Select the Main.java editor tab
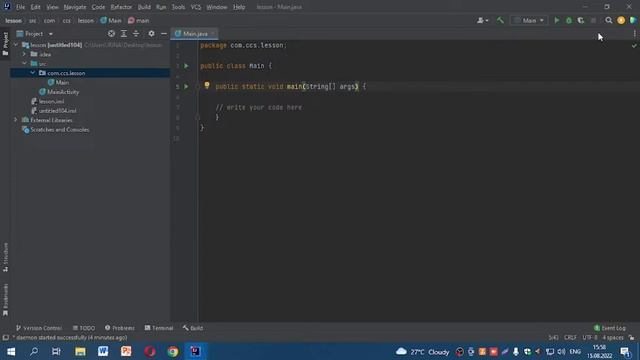This screenshot has width=640, height=360. point(194,33)
